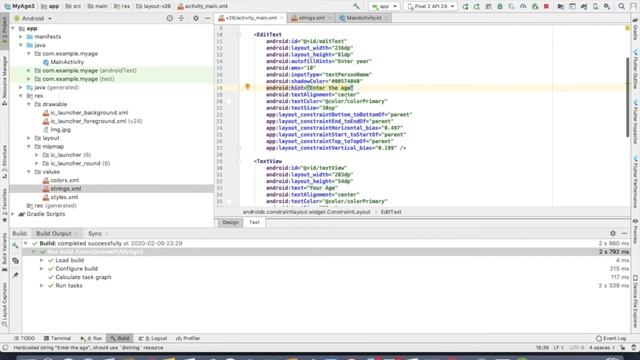
Task: Expand com.example.myage (androidTest) package
Action: click(29, 71)
